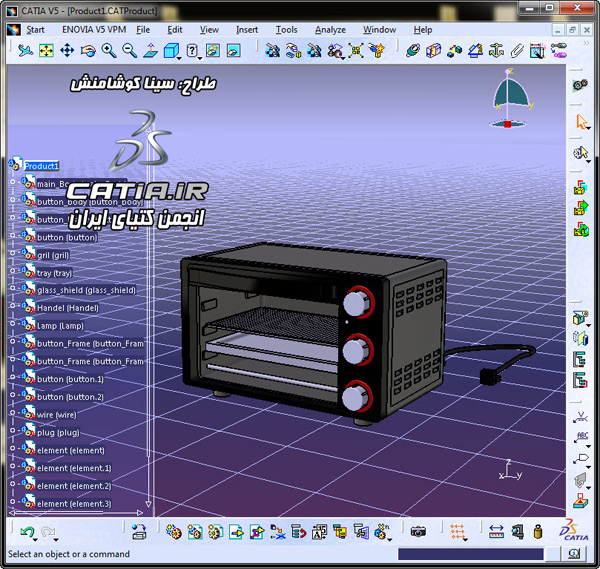Open the grid points icon dropdown arrow
Screen dimensions: 600x569
click(x=465, y=540)
